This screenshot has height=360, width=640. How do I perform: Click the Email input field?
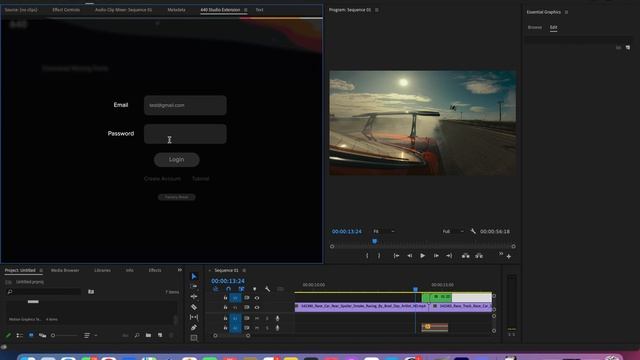pos(185,105)
